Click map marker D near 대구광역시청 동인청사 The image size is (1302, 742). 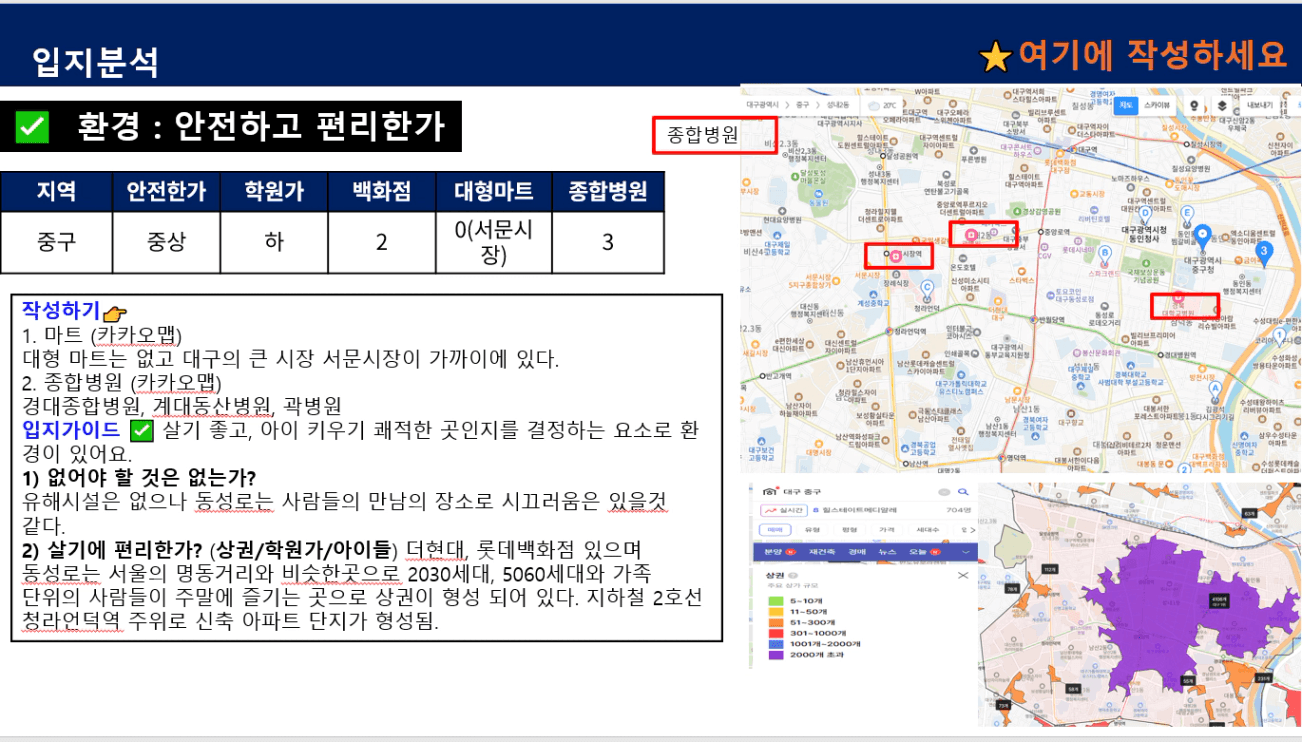click(1145, 214)
